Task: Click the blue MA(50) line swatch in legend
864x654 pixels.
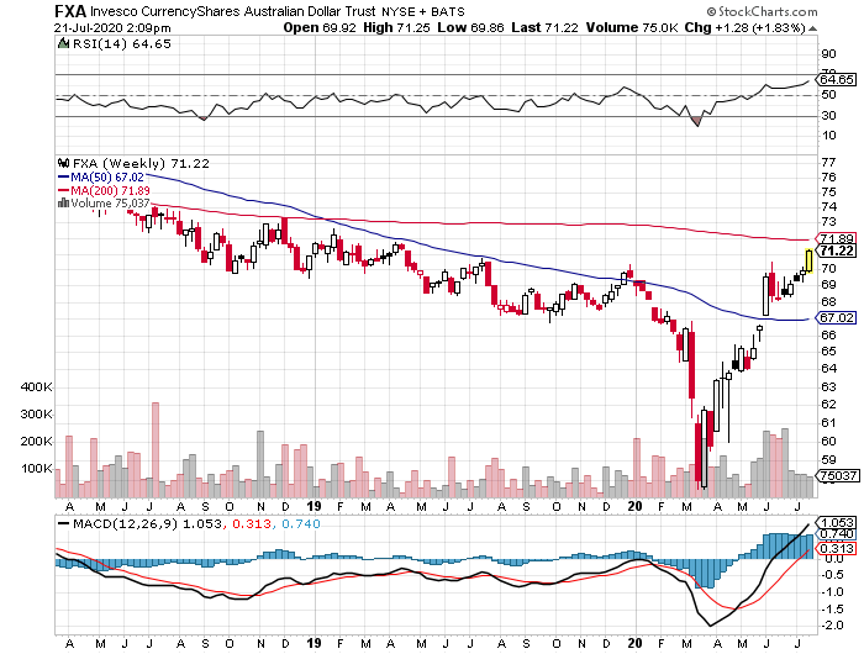Action: coord(63,177)
